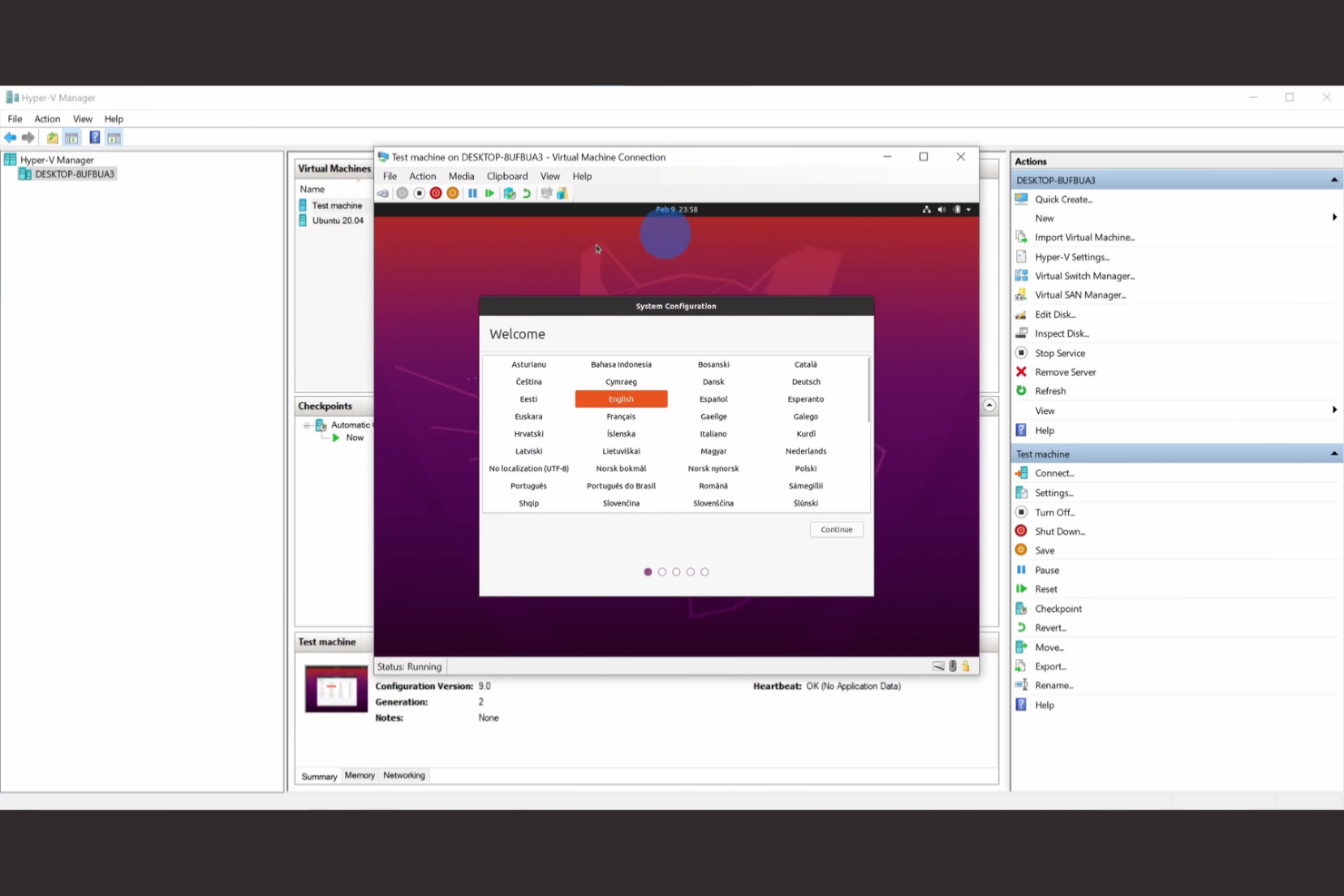Click Rename... action
Screen dimensions: 1344x896
1053,685
